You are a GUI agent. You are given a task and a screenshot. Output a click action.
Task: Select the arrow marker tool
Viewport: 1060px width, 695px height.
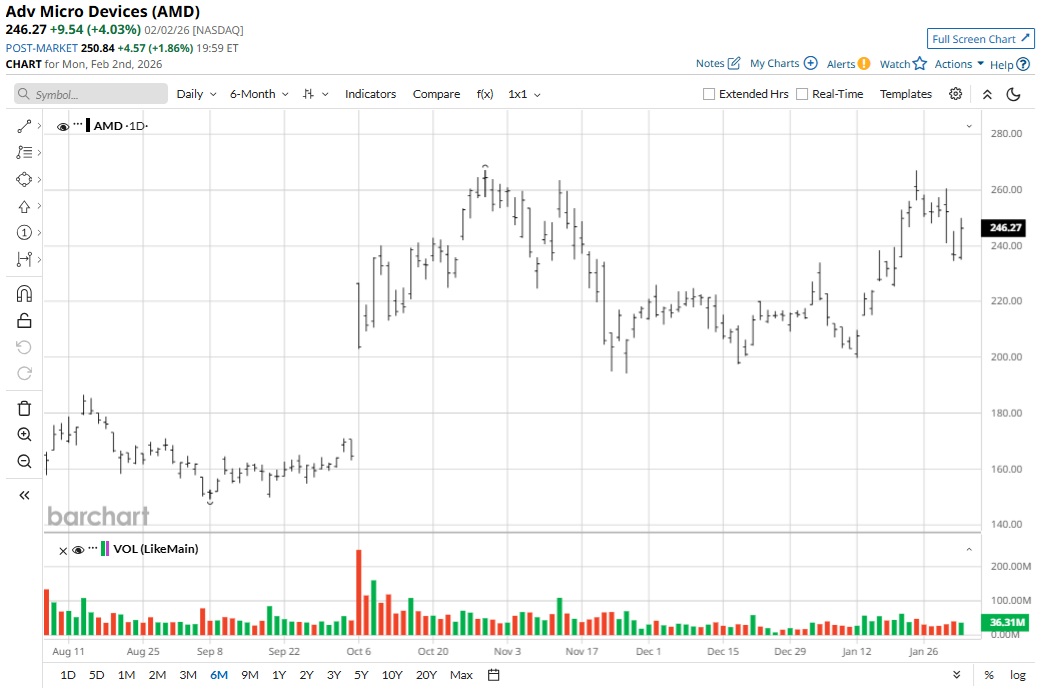(24, 207)
